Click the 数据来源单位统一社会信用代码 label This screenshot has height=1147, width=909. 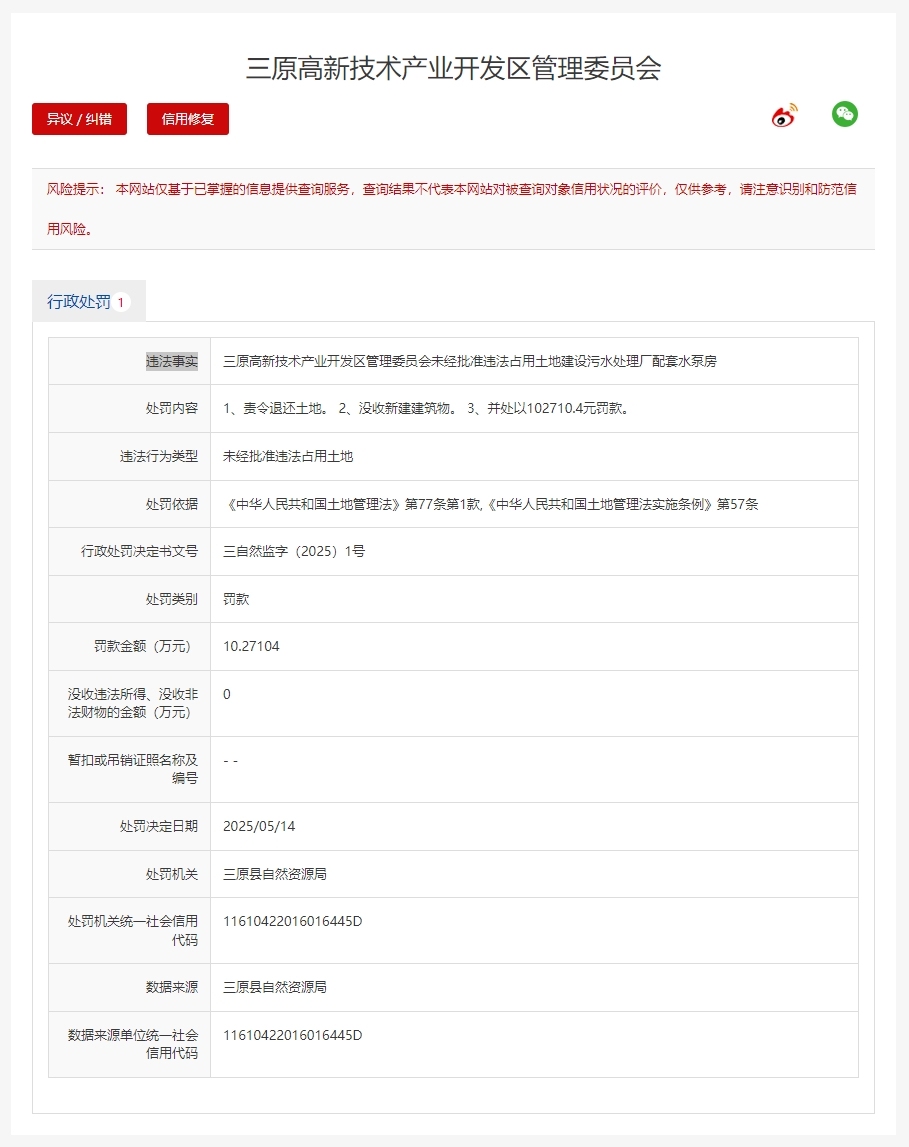[132, 1044]
